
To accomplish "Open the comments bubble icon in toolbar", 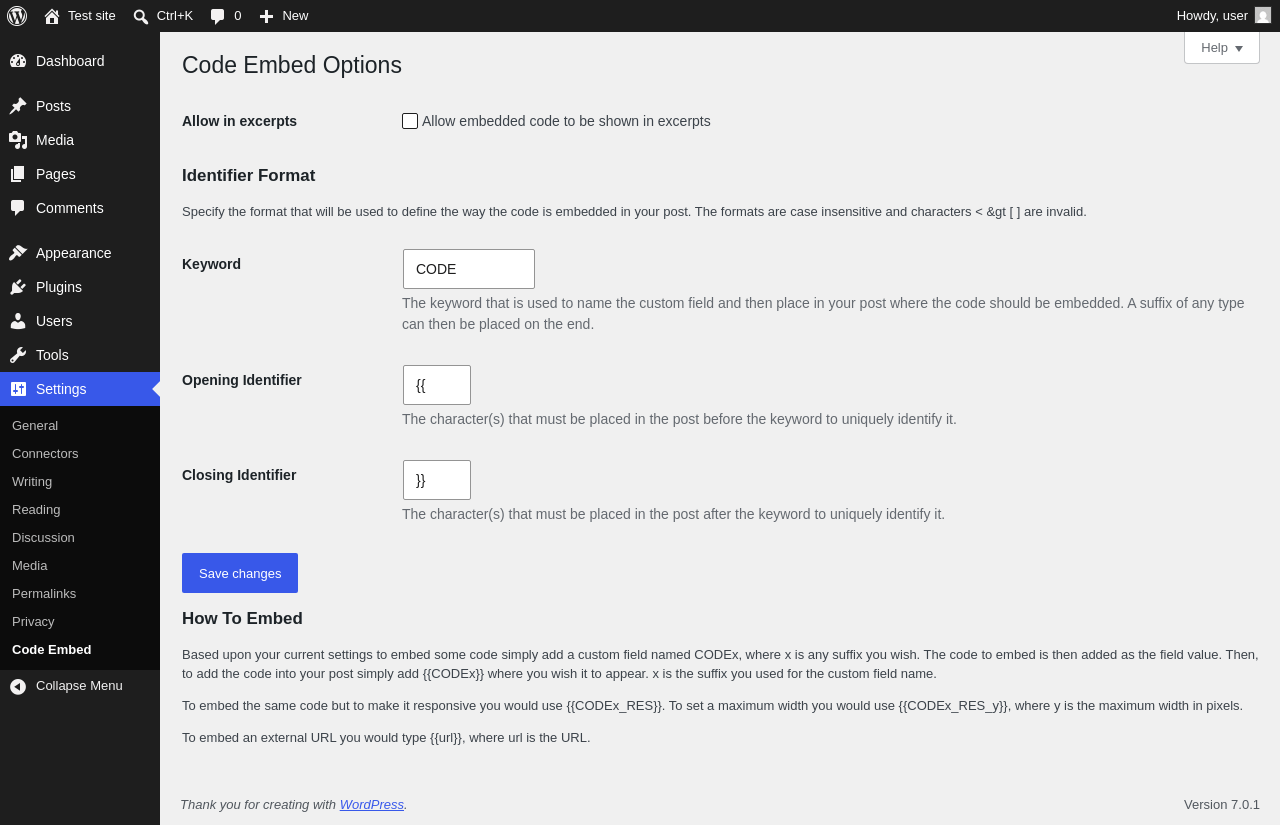I will (217, 16).
